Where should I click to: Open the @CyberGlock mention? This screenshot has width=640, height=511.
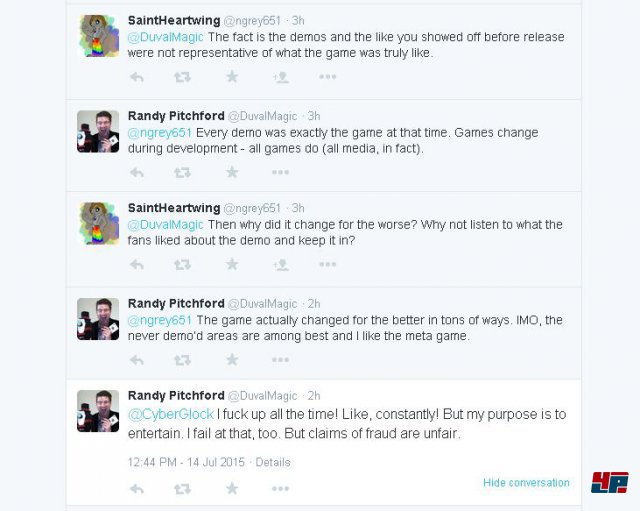171,414
